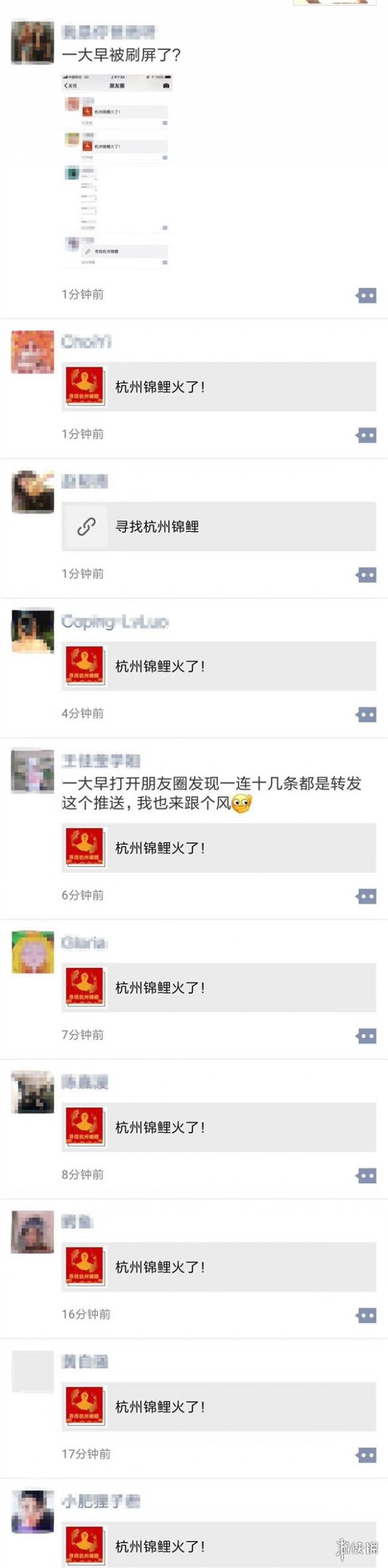Open profile of user Coping-LvLuo

[114, 622]
